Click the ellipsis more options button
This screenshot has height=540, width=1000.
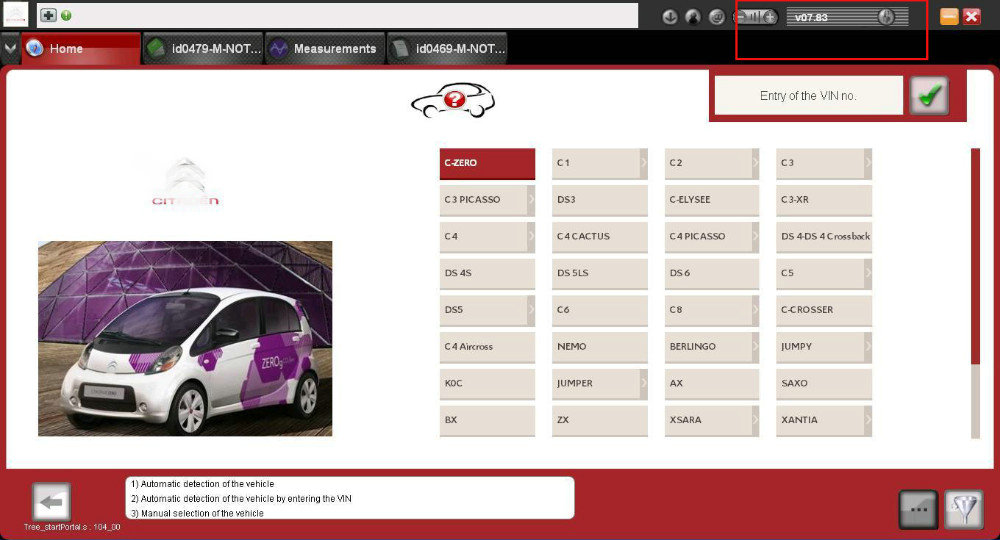(x=918, y=509)
